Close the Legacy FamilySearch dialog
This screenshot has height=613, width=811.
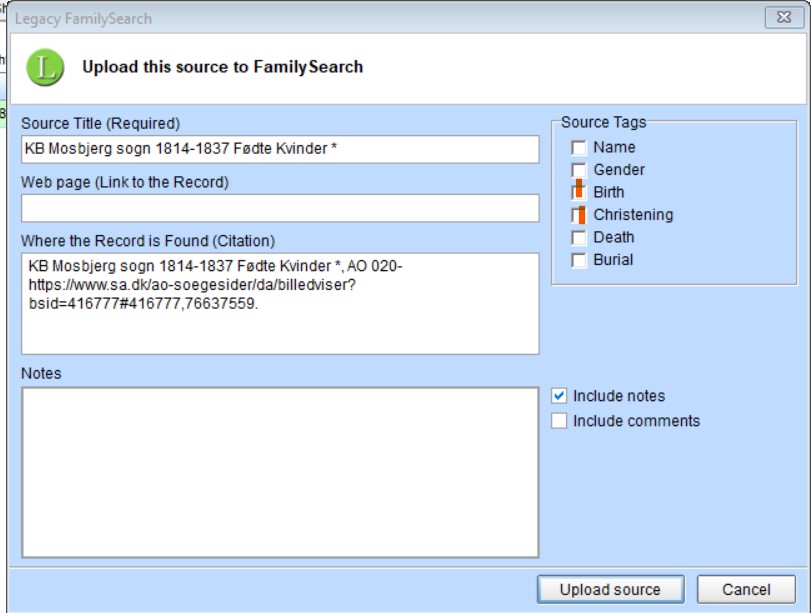784,18
